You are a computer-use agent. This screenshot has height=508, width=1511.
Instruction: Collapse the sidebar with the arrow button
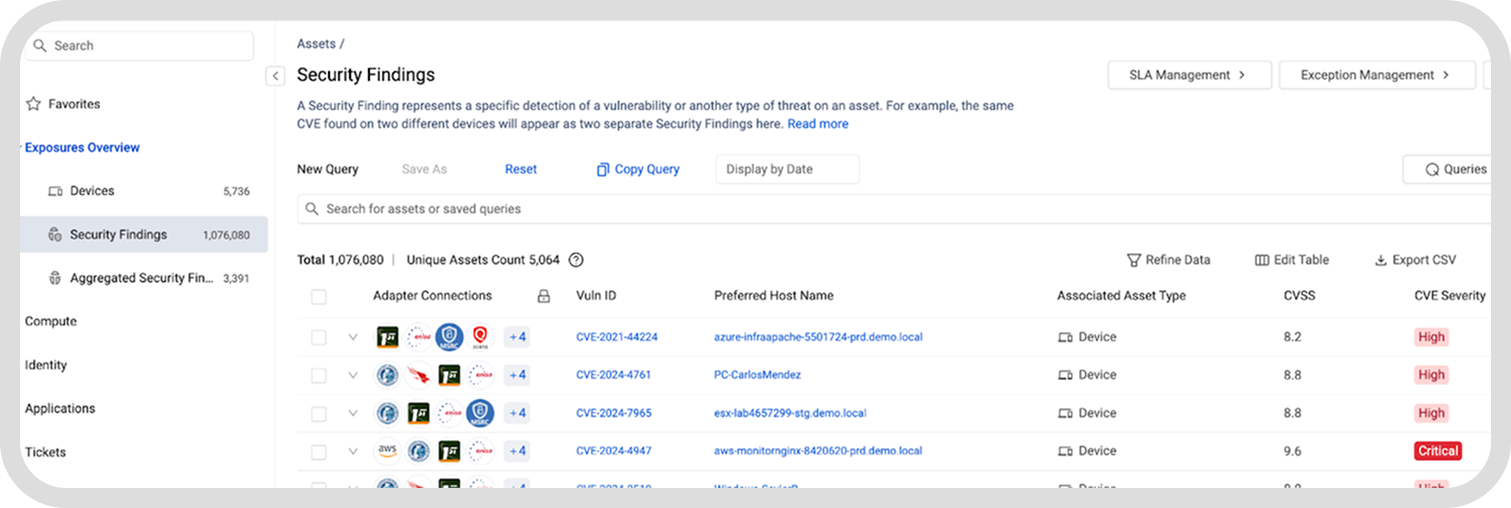click(275, 76)
